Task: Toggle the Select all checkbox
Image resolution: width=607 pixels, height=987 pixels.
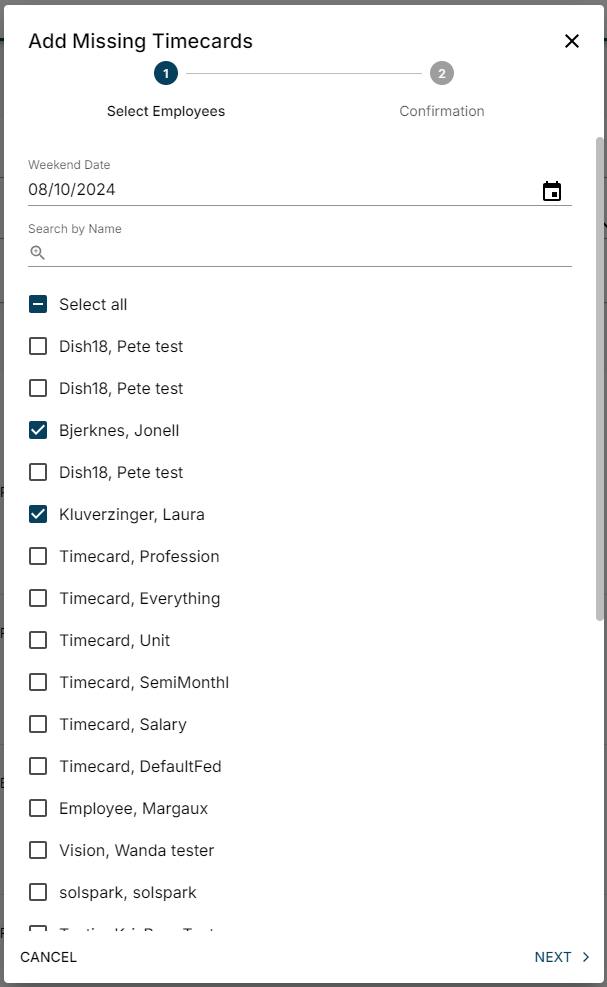Action: click(38, 305)
